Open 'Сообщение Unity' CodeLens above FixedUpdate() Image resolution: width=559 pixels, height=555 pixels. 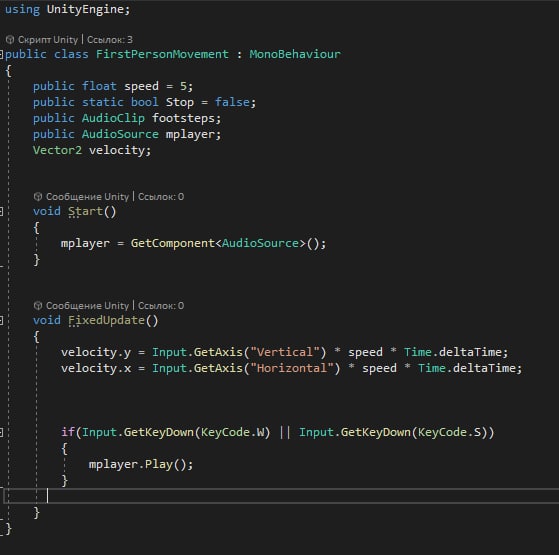(x=87, y=305)
